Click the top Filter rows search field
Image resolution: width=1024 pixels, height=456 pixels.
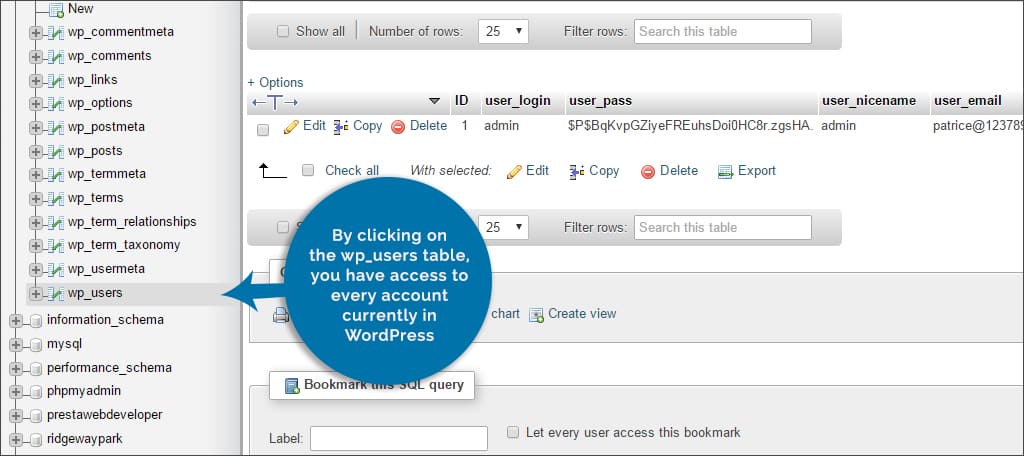click(x=722, y=31)
